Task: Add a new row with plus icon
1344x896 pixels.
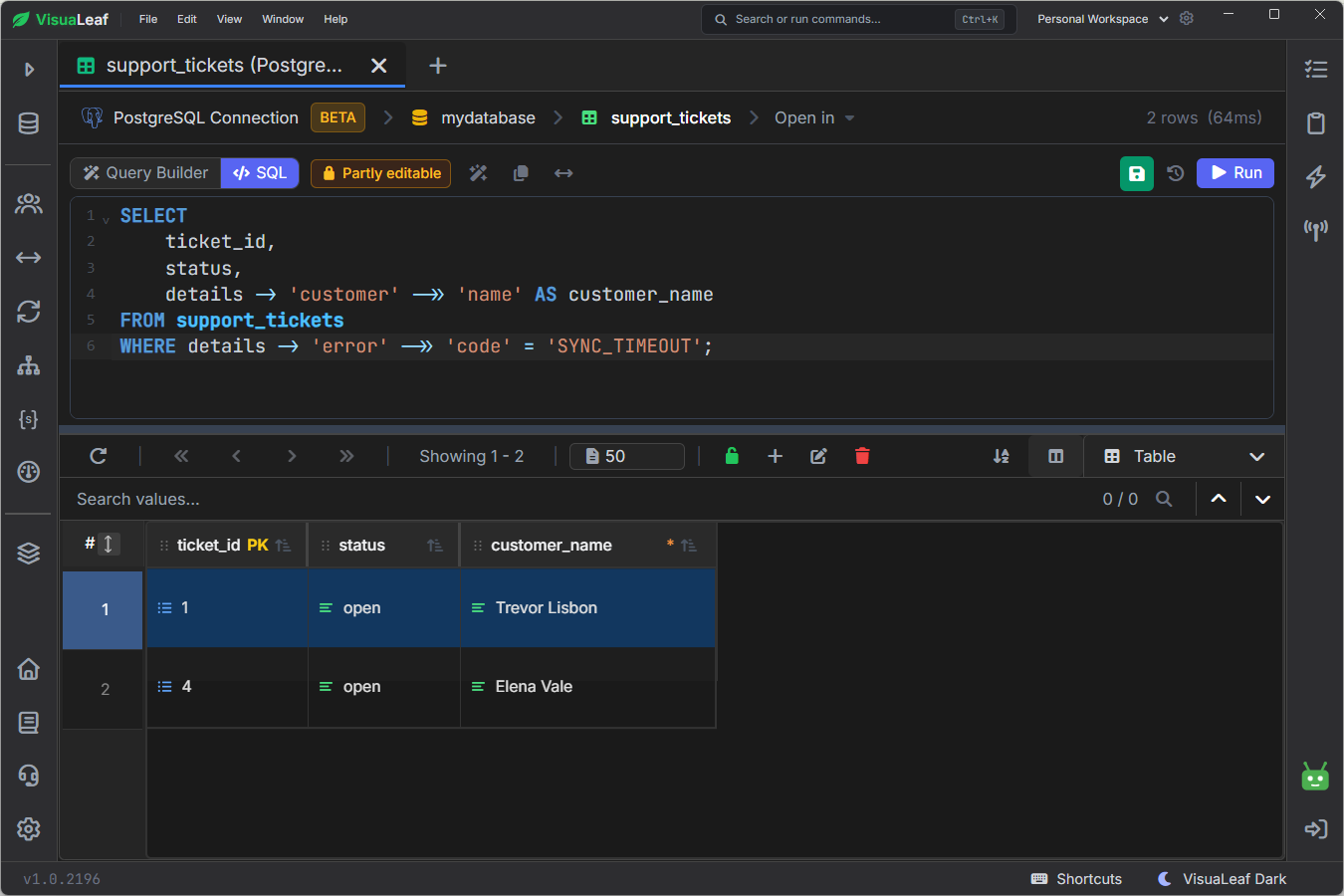Action: (x=776, y=456)
